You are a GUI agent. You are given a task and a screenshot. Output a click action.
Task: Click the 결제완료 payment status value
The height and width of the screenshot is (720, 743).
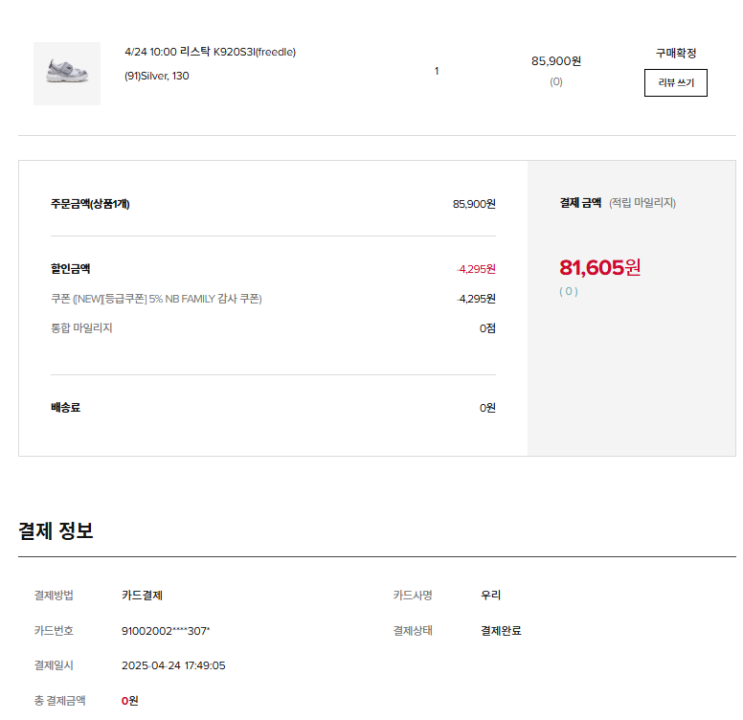coord(501,631)
